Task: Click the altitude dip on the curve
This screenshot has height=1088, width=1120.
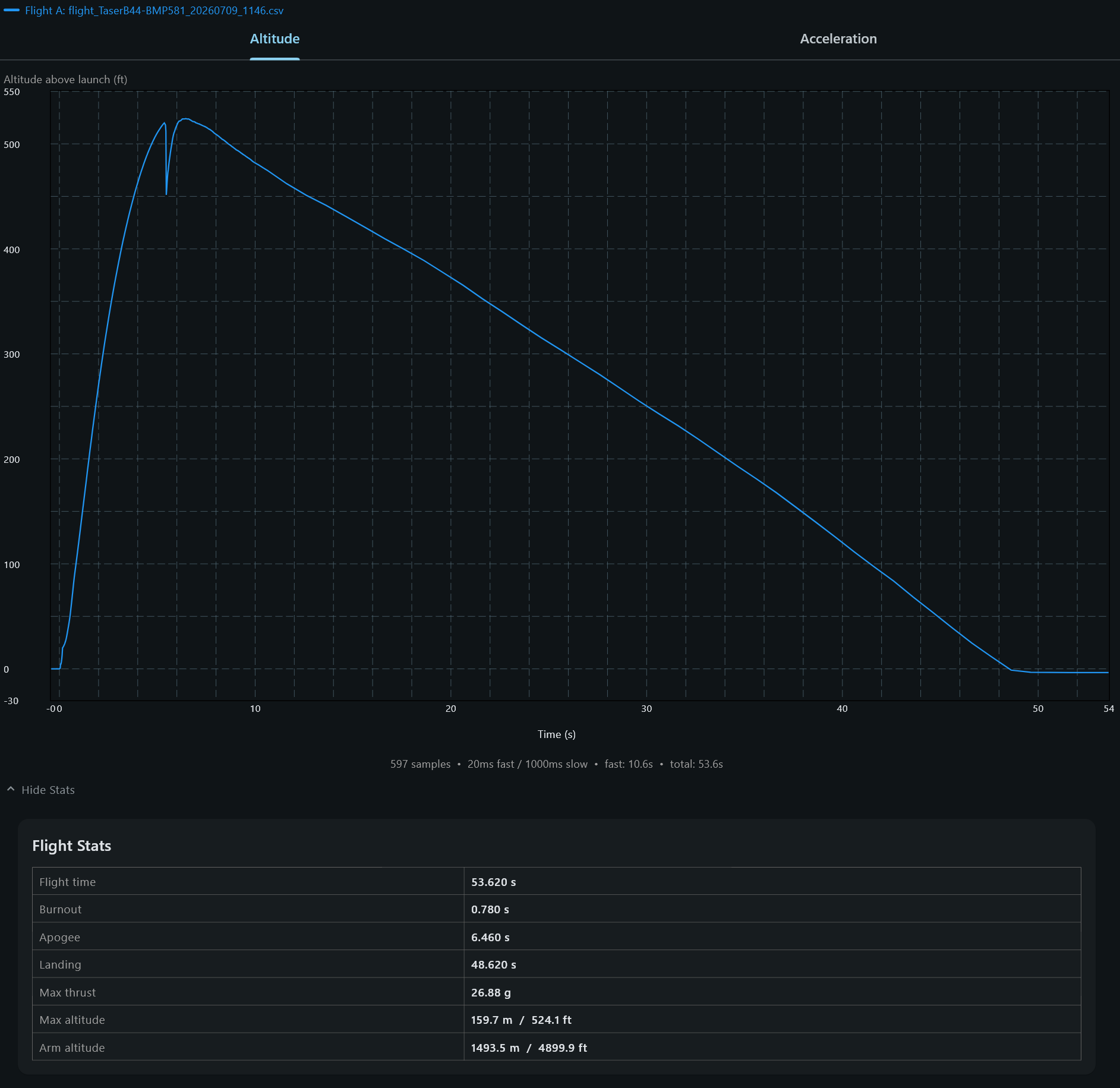Action: click(166, 194)
